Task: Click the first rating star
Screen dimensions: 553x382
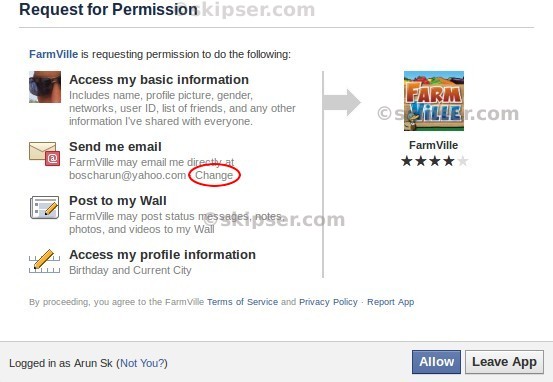Action: (x=407, y=161)
